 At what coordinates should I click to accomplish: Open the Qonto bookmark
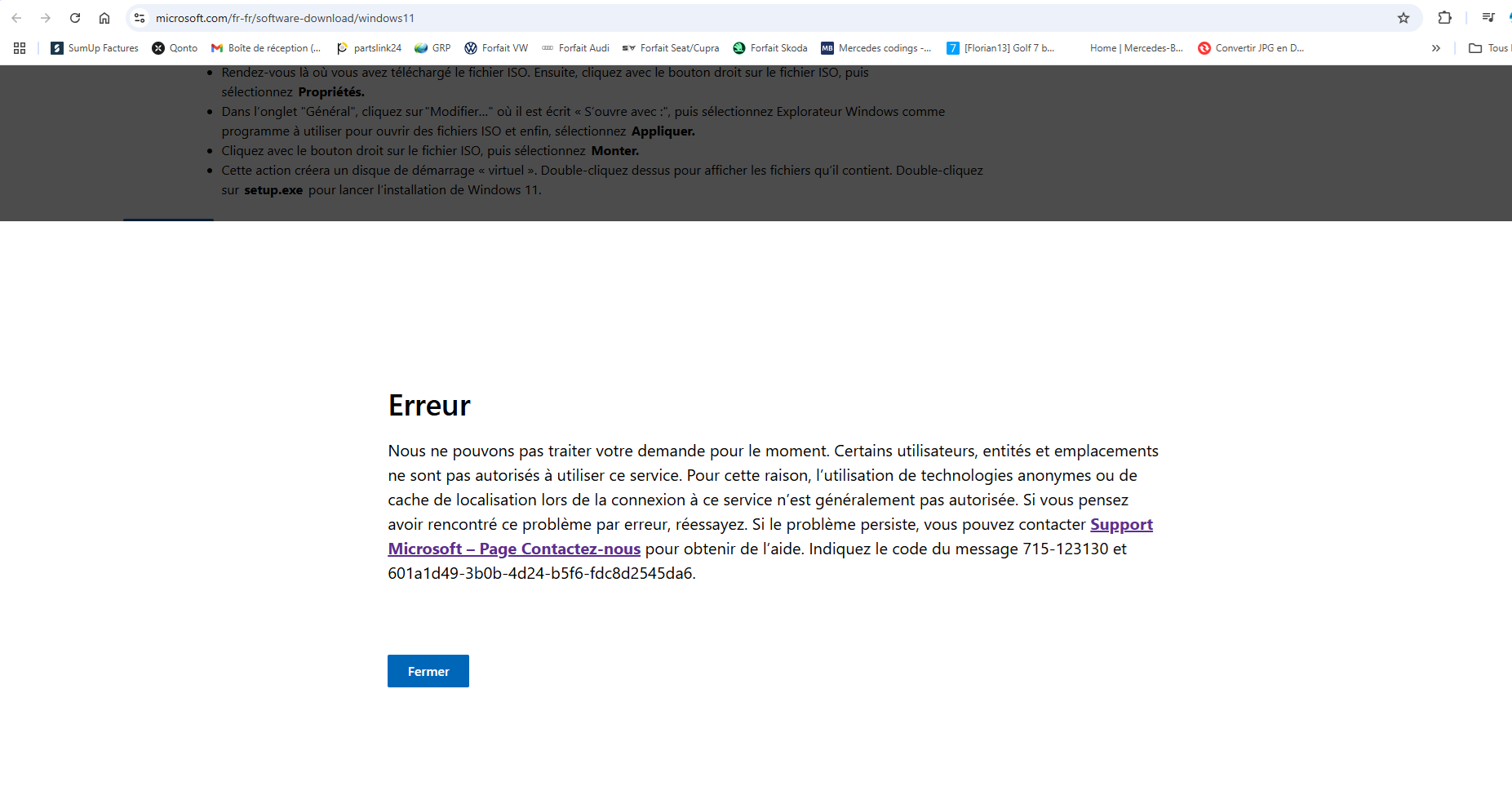coord(175,48)
